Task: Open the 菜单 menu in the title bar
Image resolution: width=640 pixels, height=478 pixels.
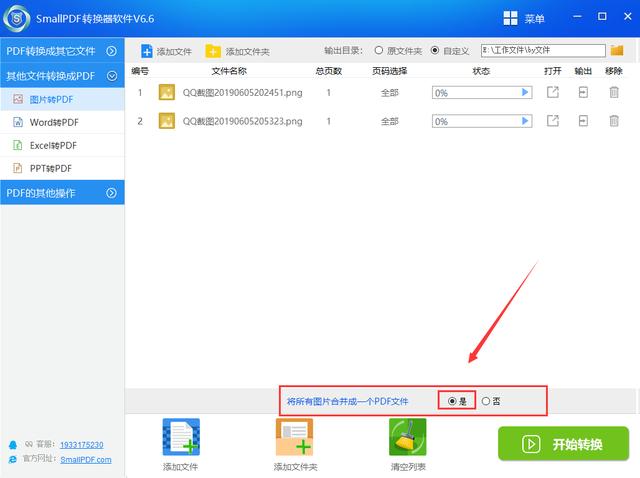Action: (x=524, y=18)
